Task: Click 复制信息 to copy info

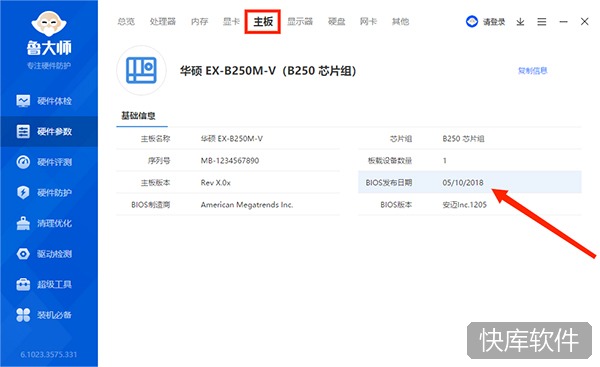Action: coord(532,70)
